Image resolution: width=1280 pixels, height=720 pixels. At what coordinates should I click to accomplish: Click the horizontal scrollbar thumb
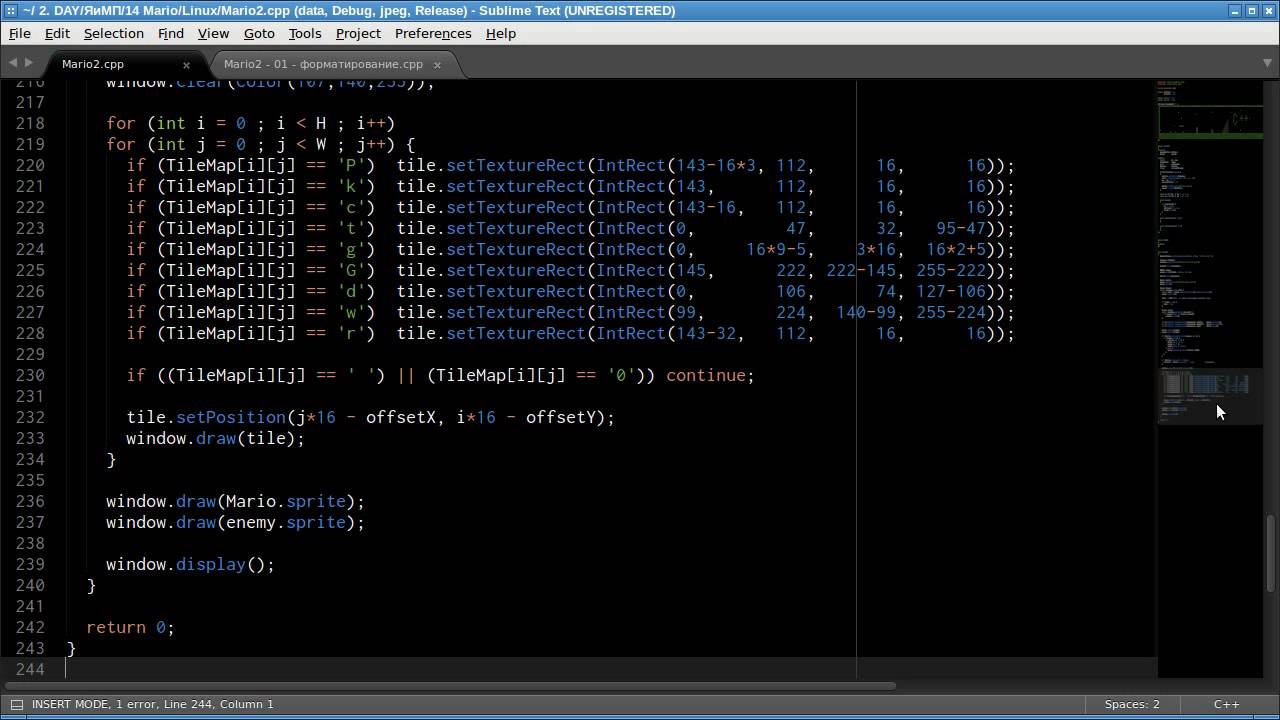[x=448, y=686]
